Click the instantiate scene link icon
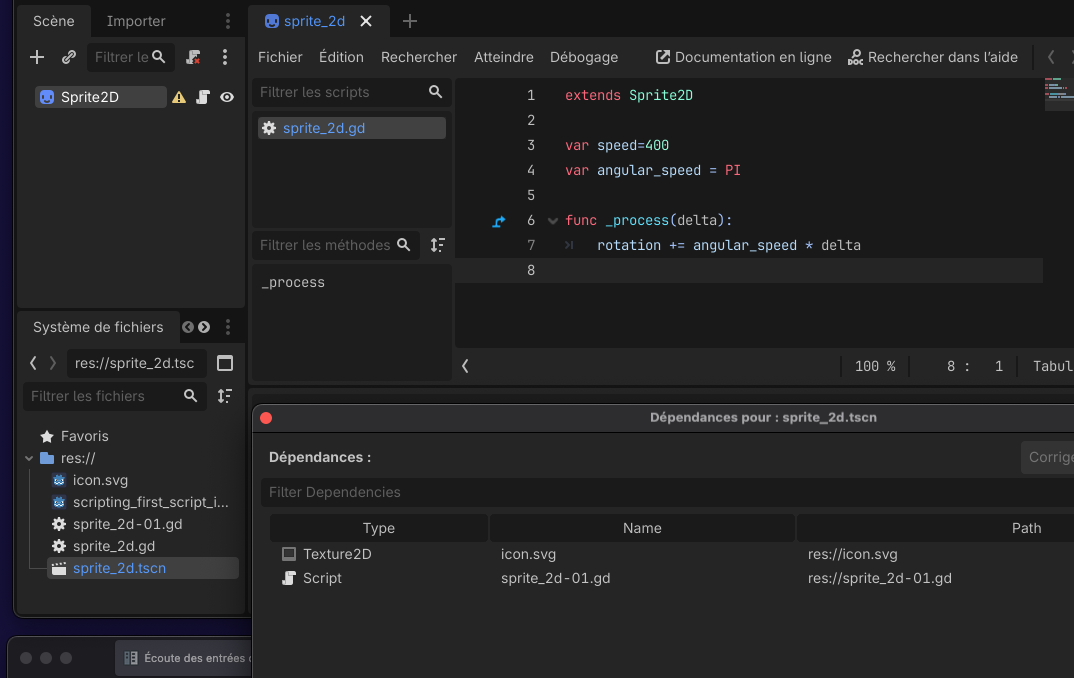 coord(68,57)
